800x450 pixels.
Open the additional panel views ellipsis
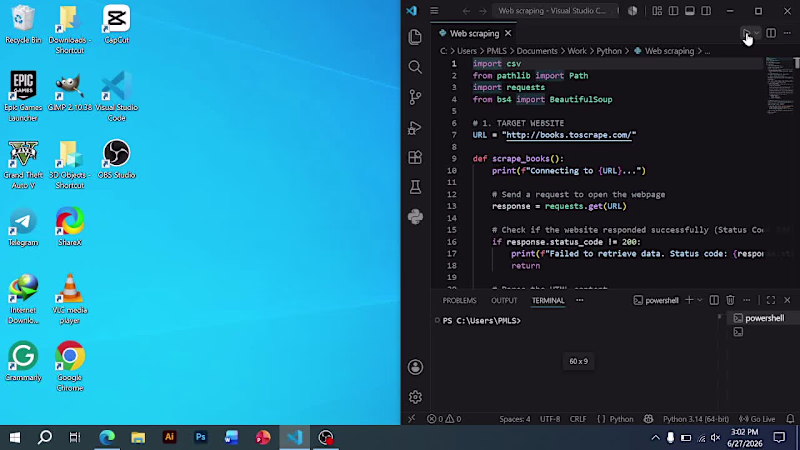point(580,300)
